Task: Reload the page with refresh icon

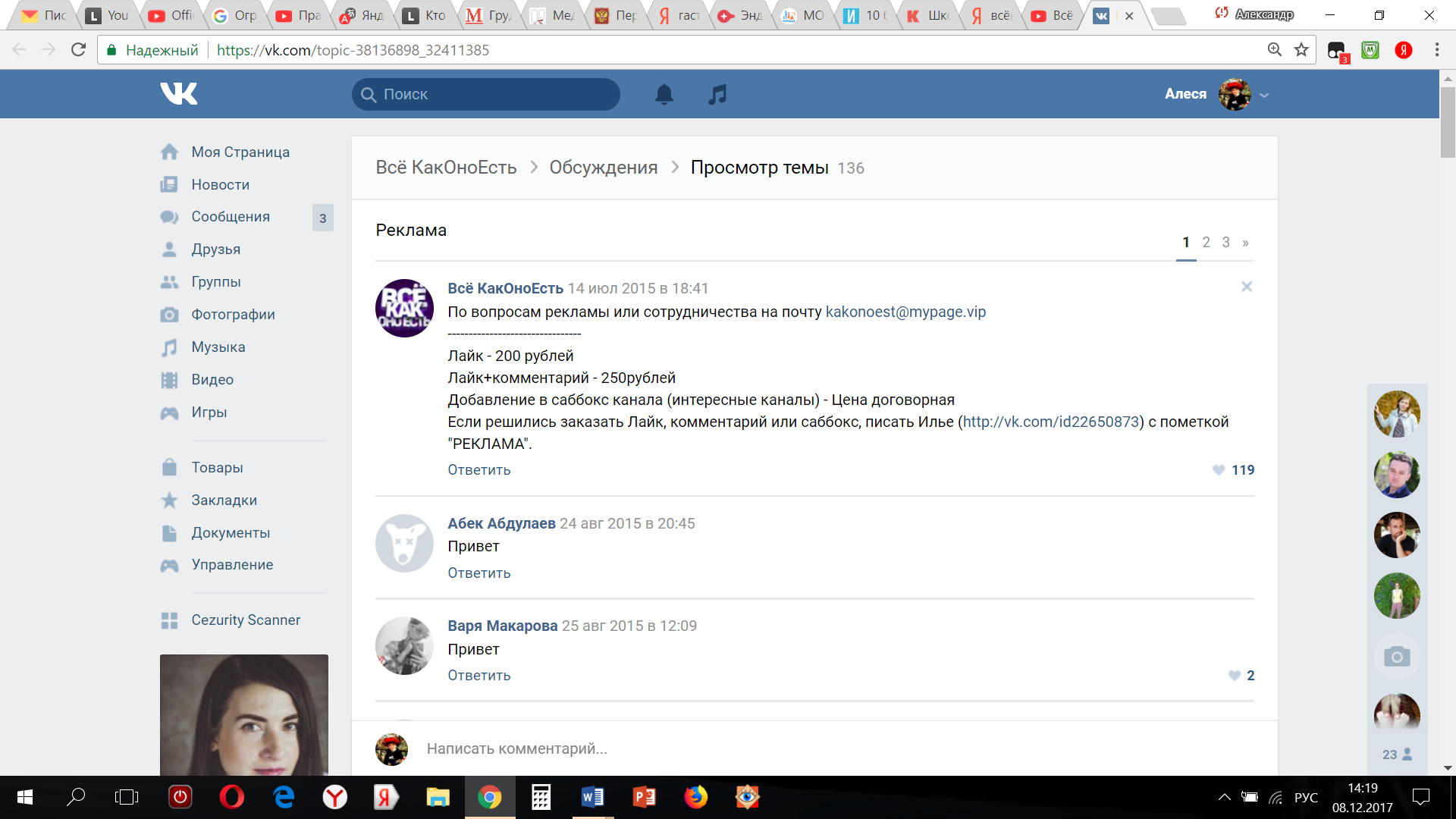Action: [78, 50]
